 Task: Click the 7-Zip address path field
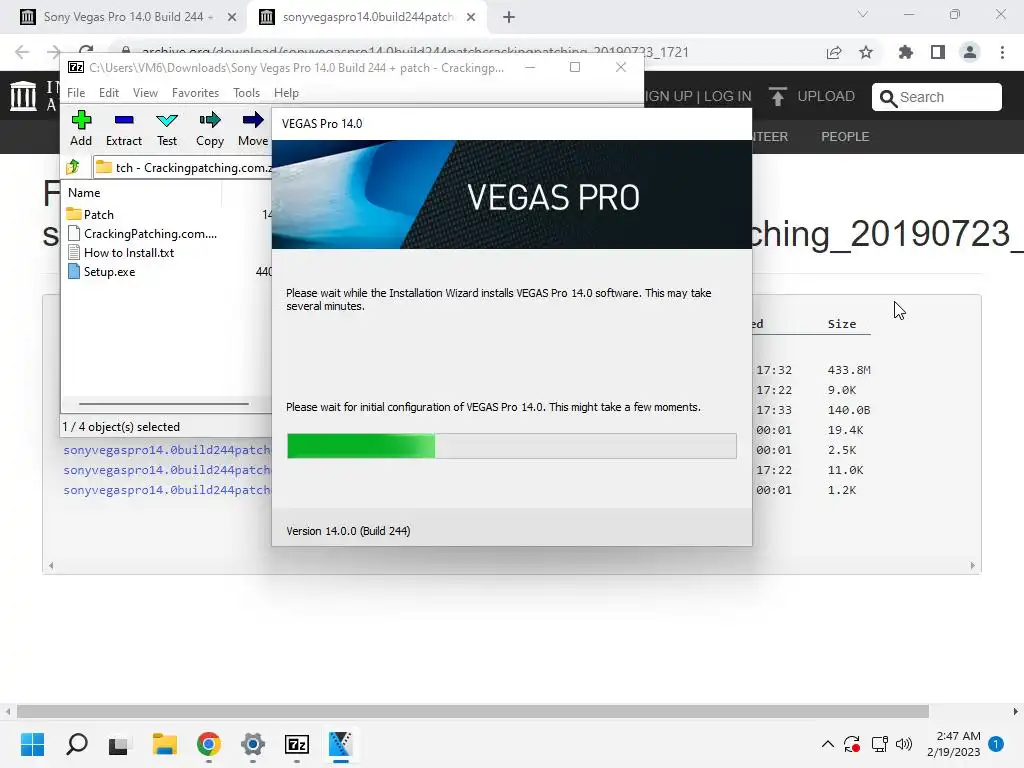click(x=183, y=167)
